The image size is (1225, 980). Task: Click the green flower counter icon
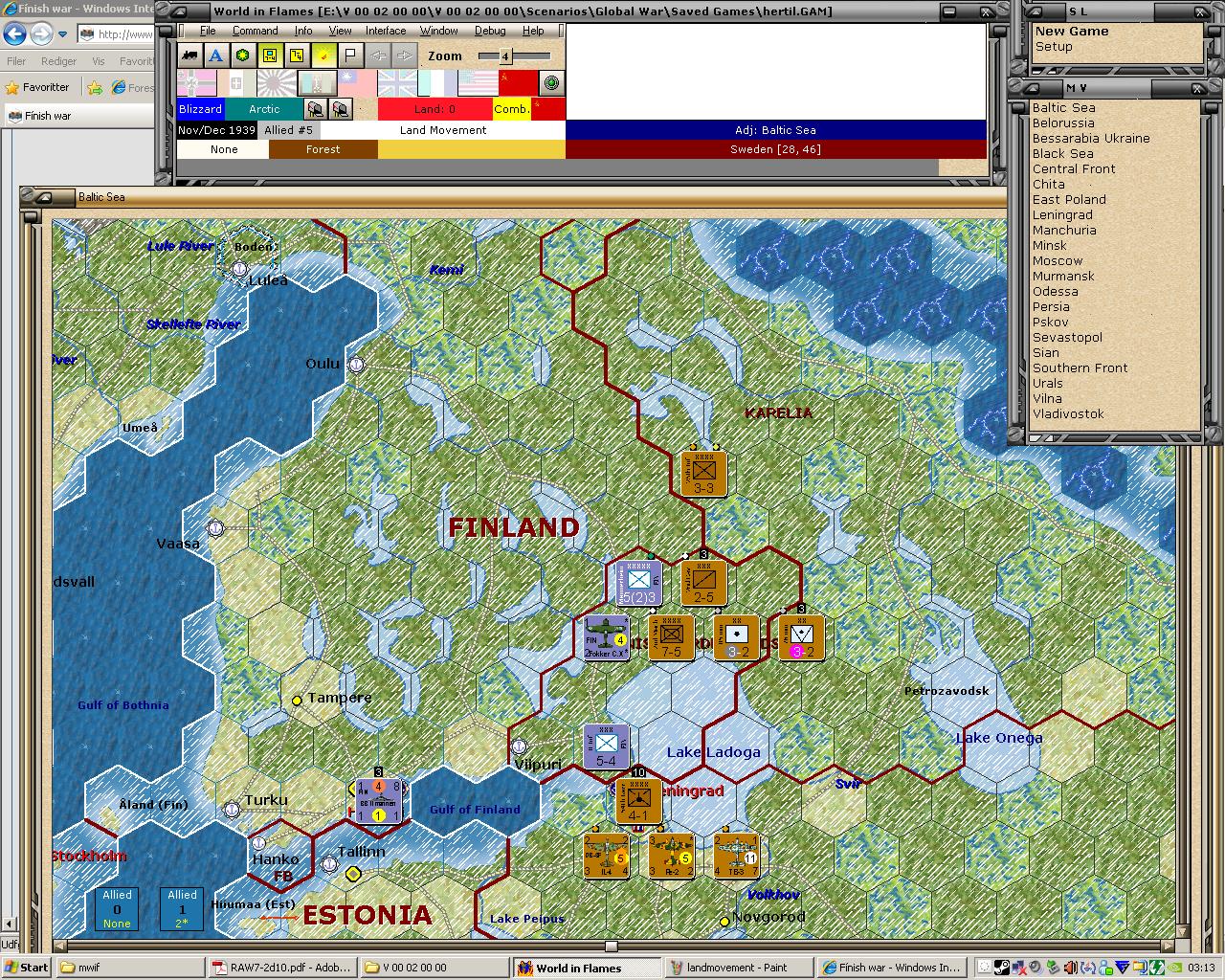click(x=242, y=56)
